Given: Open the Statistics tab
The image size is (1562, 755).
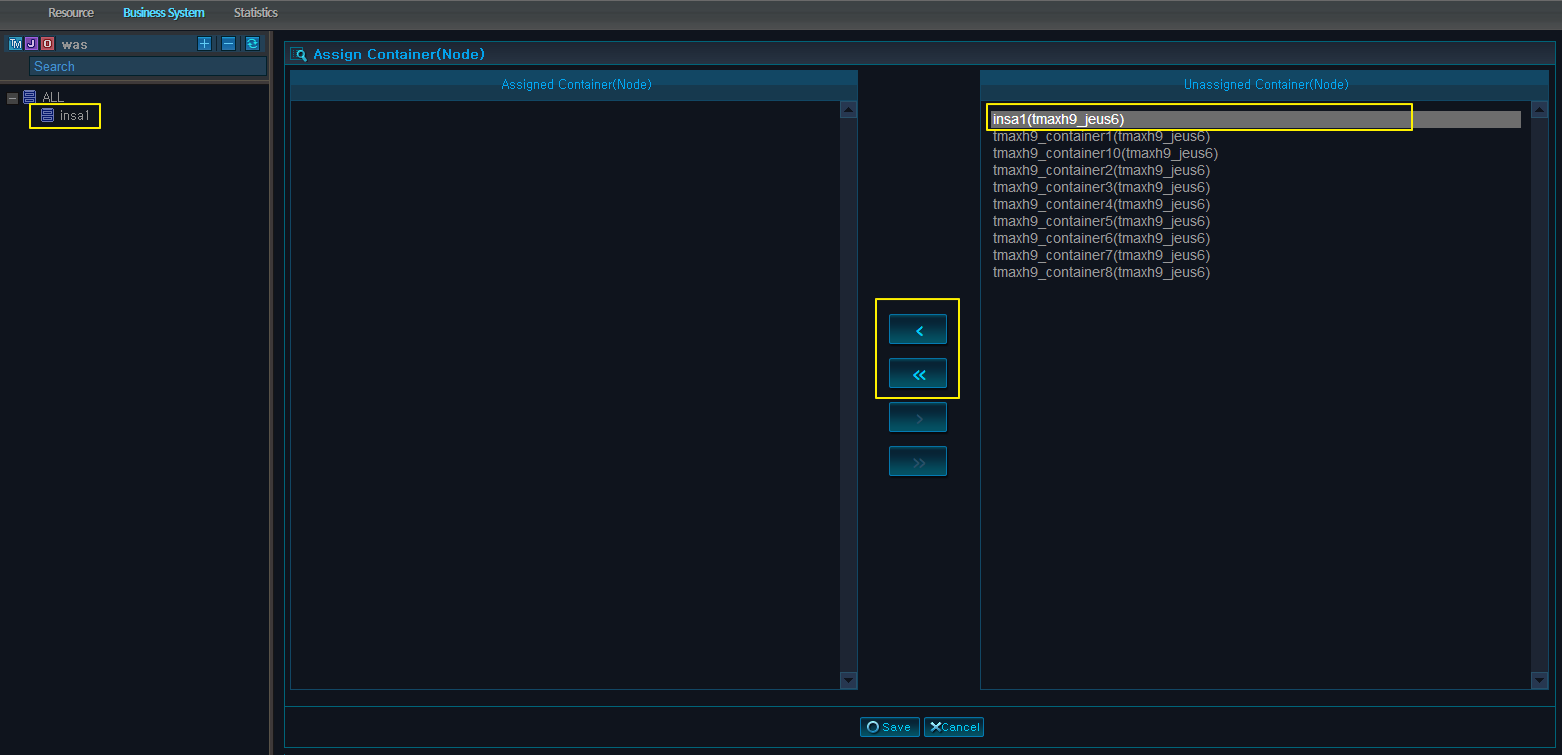Looking at the screenshot, I should pos(256,13).
